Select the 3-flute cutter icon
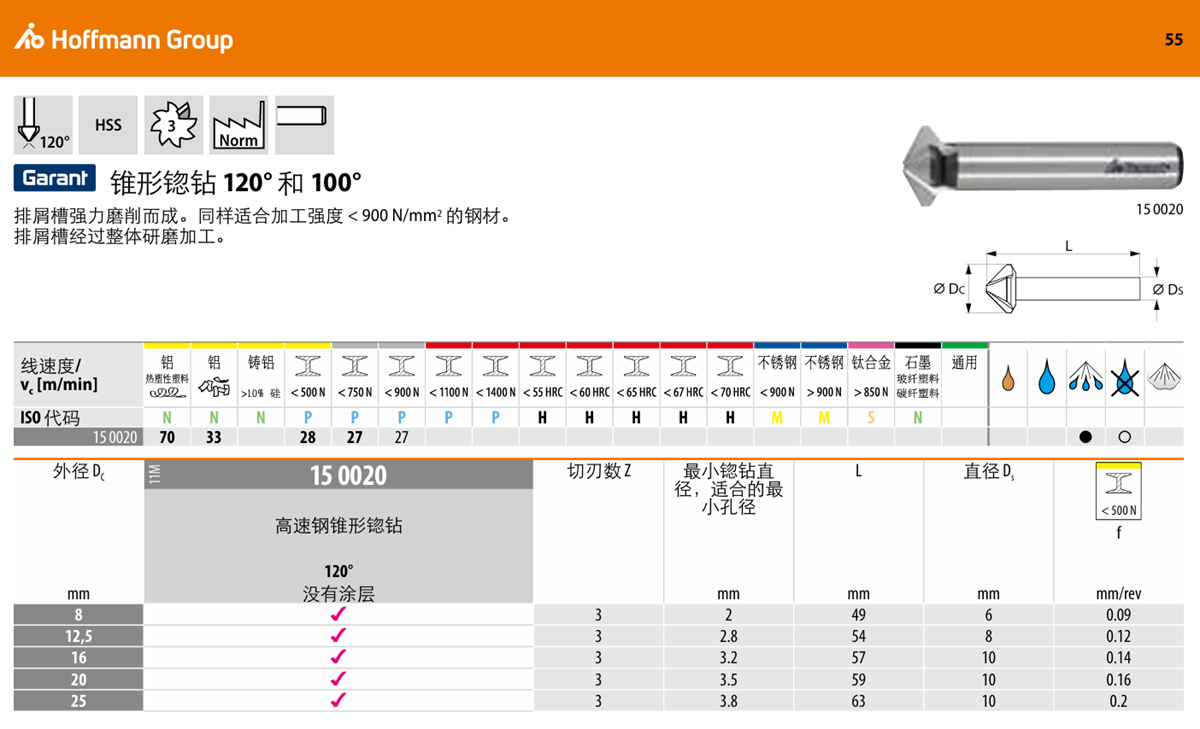The image size is (1200, 729). coord(174,125)
